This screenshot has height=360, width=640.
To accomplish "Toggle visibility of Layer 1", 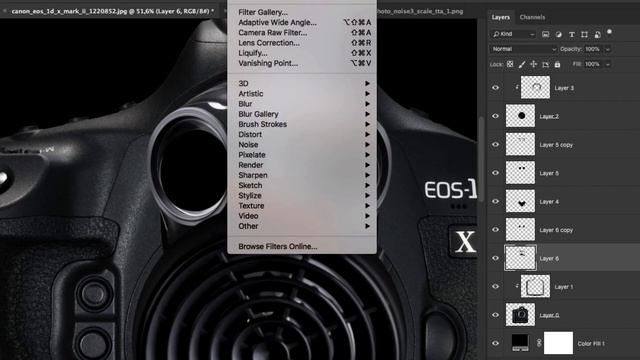I will (496, 286).
